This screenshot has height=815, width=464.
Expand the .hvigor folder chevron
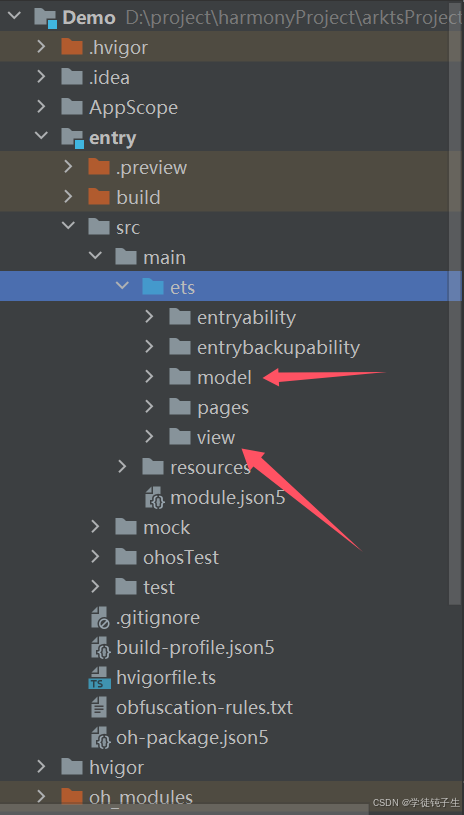tap(41, 47)
